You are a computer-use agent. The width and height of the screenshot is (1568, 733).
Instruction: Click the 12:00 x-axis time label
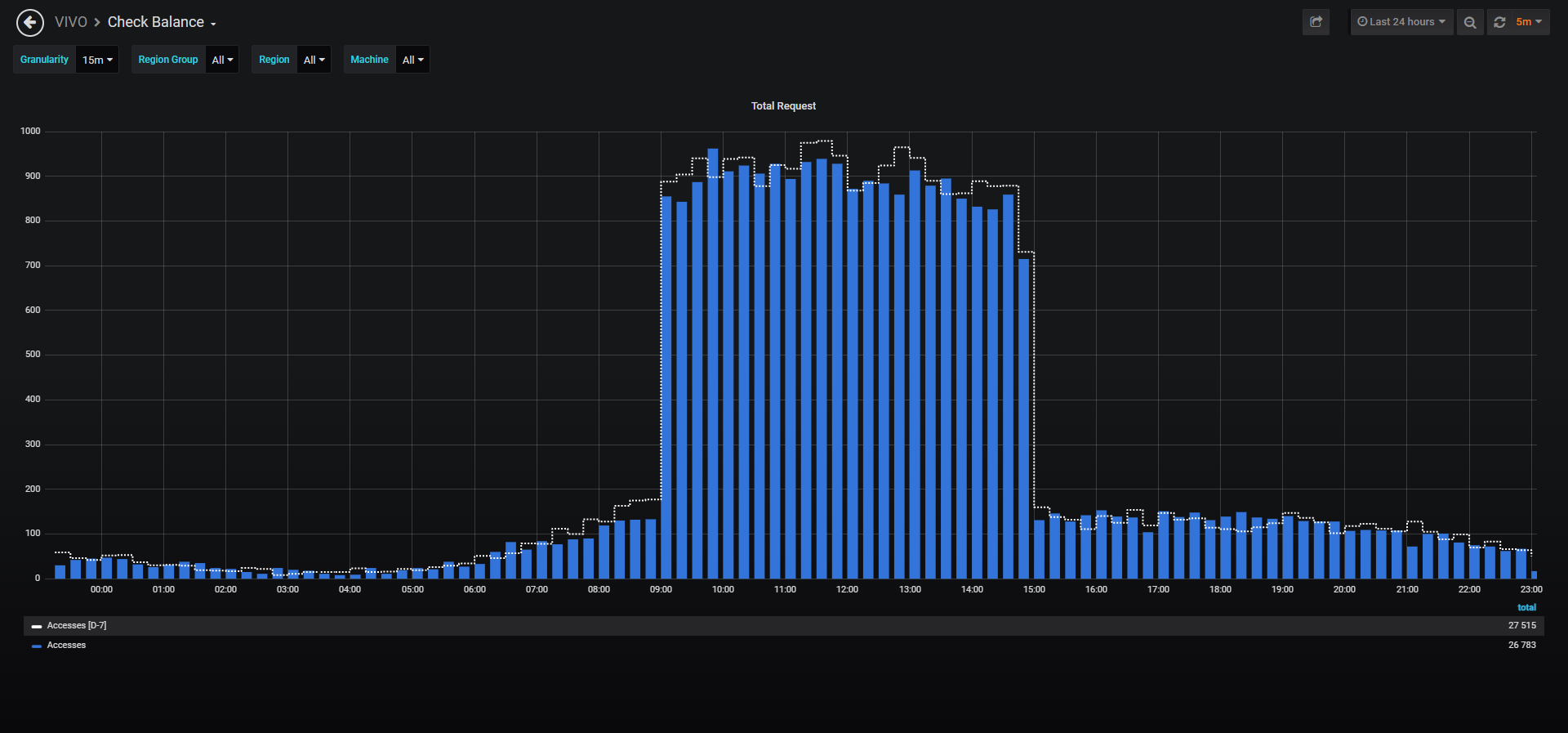pyautogui.click(x=847, y=590)
